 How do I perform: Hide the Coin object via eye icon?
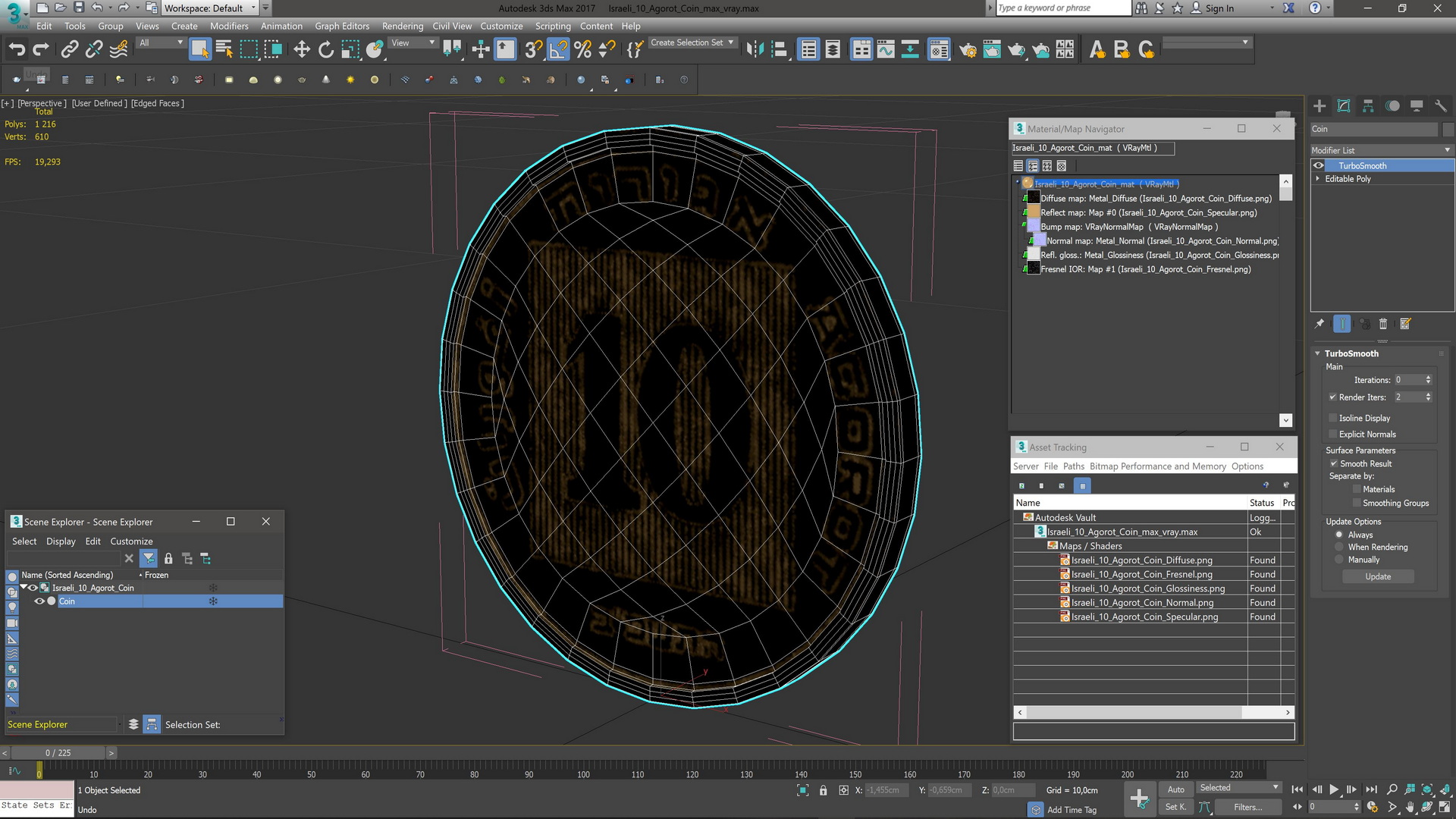pyautogui.click(x=39, y=601)
